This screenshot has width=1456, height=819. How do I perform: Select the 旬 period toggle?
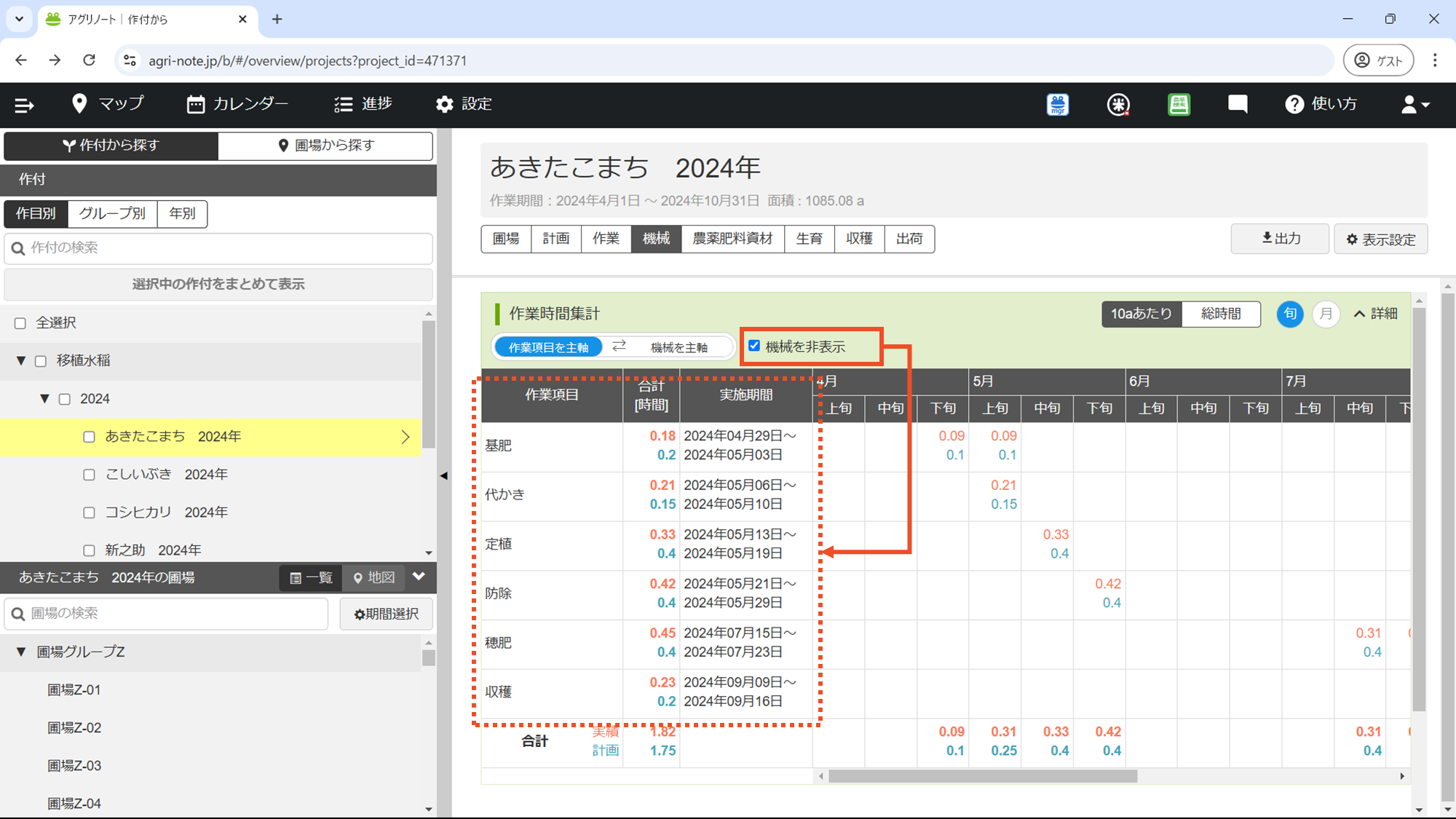tap(1290, 314)
